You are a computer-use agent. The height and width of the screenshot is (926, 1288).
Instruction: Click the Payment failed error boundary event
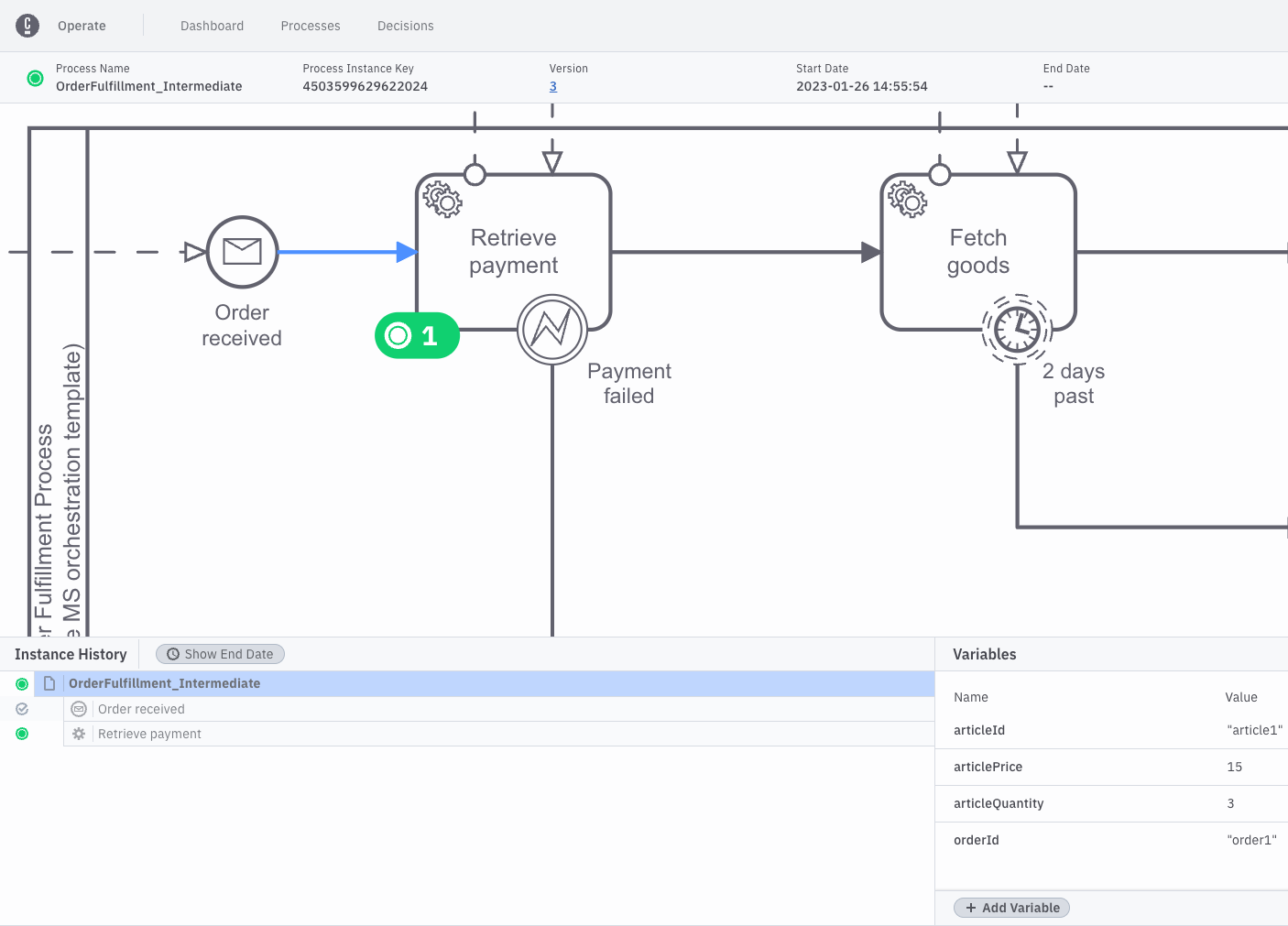(552, 330)
